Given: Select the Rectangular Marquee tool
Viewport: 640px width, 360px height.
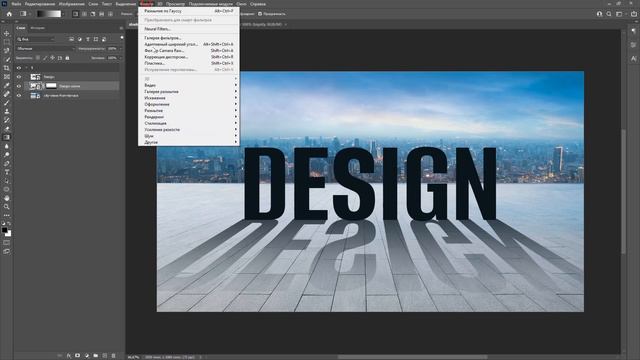Looking at the screenshot, I should point(6,42).
